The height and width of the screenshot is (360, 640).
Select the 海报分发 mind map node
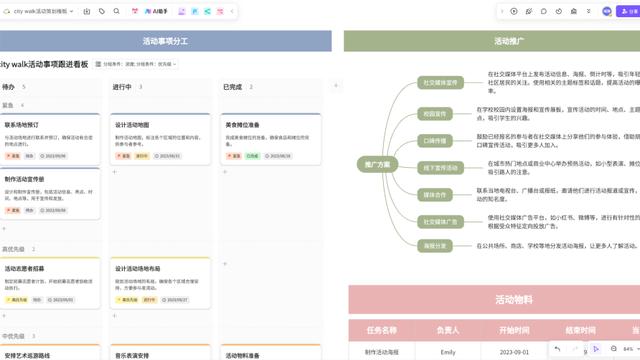pos(435,246)
